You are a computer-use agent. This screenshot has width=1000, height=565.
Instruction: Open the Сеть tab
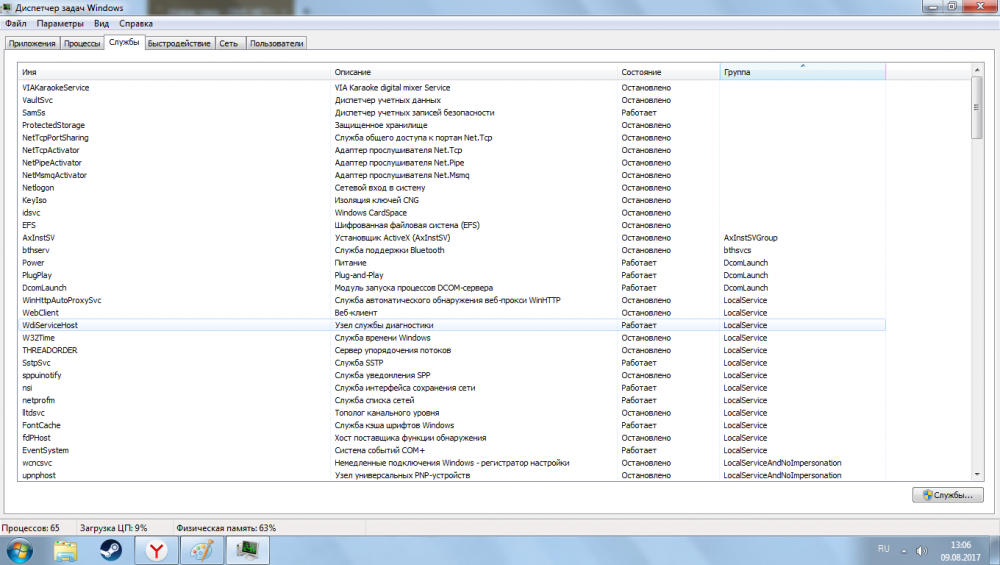pos(229,43)
